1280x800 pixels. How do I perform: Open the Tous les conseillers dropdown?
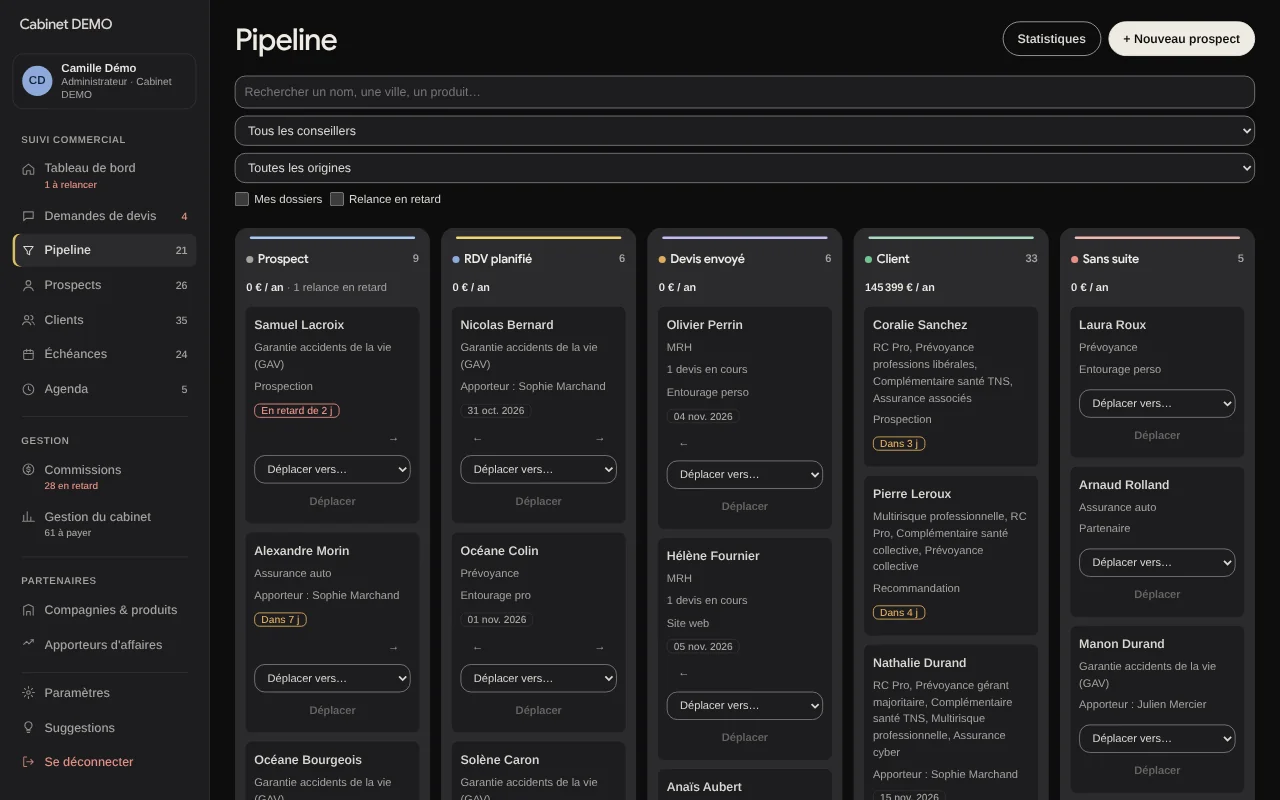[745, 131]
